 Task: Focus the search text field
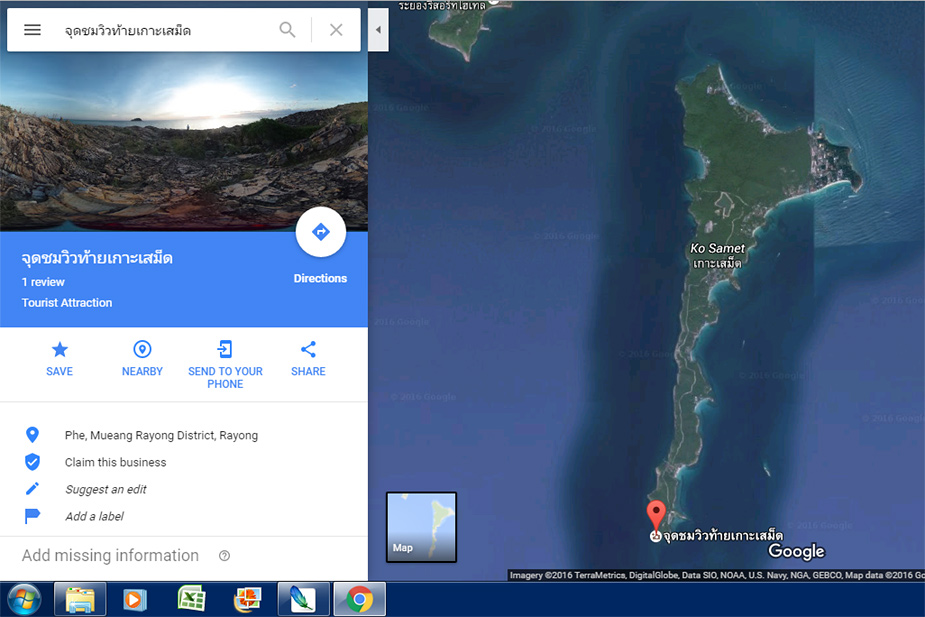pos(165,30)
